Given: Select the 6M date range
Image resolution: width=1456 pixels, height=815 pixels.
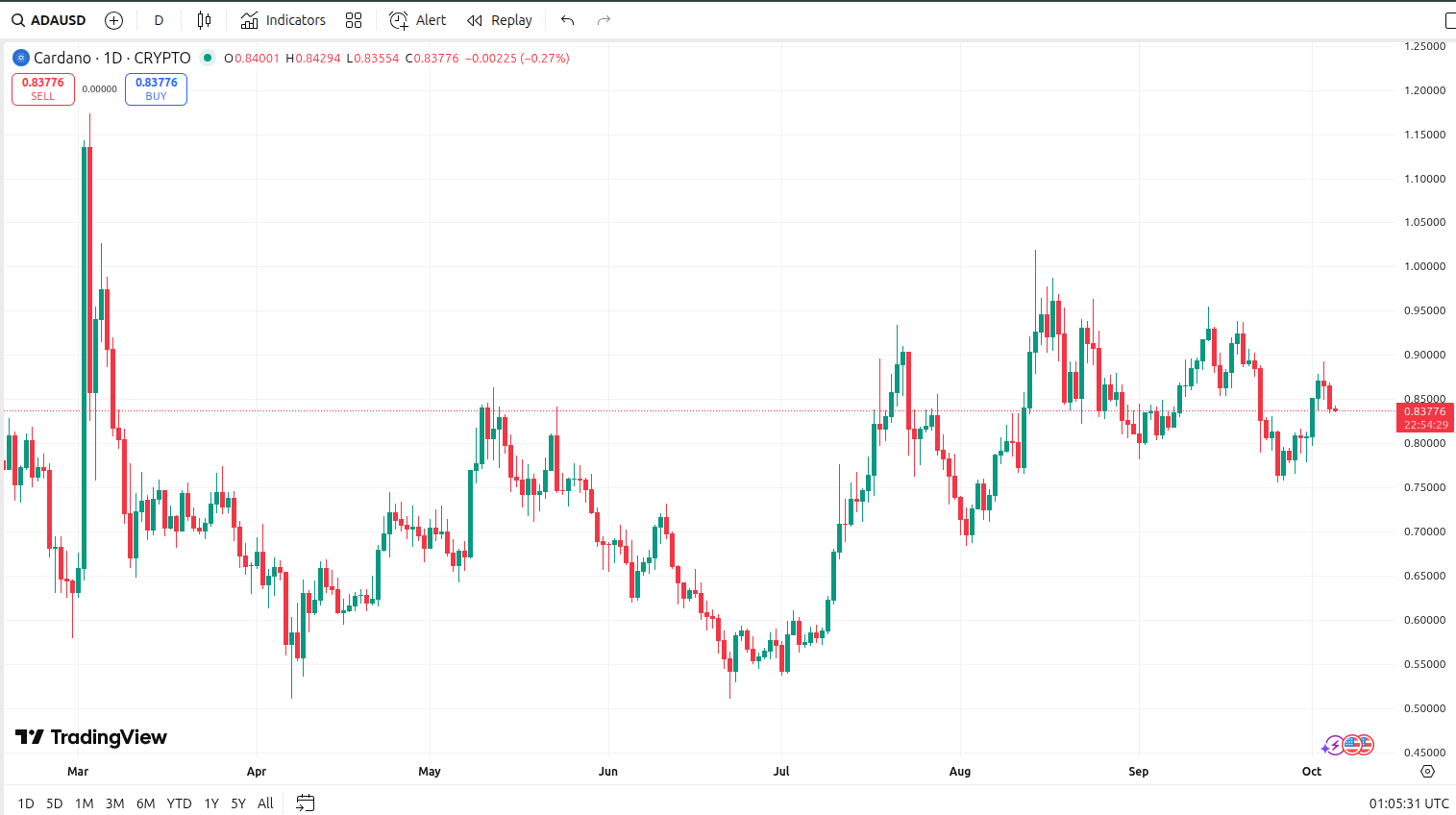Looking at the screenshot, I should pyautogui.click(x=146, y=803).
